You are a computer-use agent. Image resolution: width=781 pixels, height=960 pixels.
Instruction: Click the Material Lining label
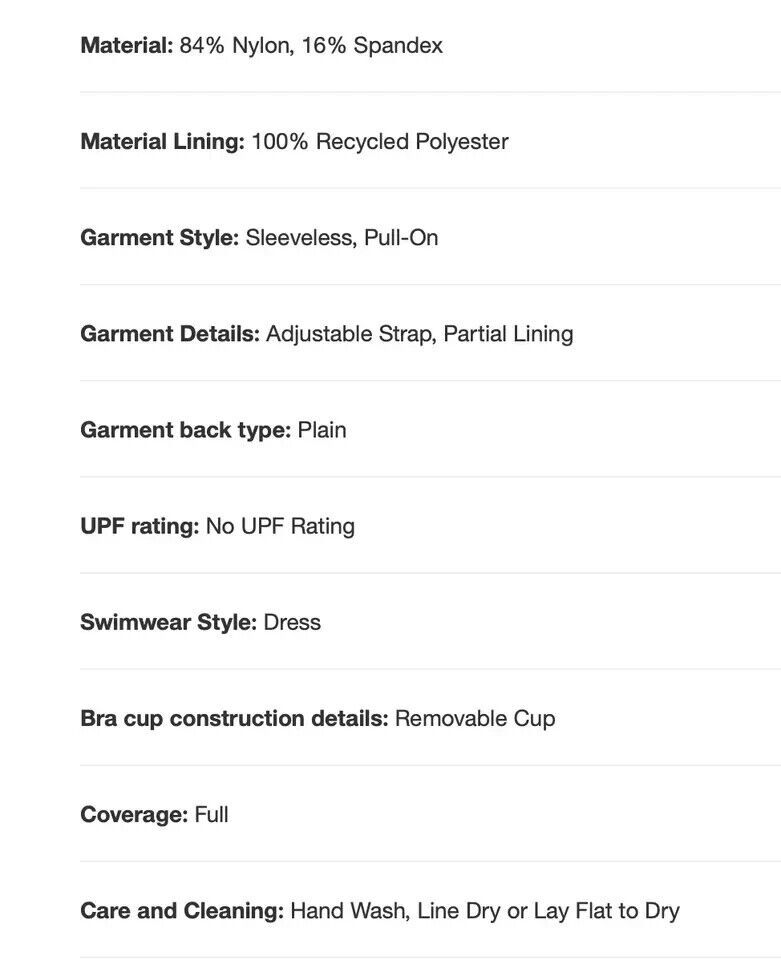point(163,141)
